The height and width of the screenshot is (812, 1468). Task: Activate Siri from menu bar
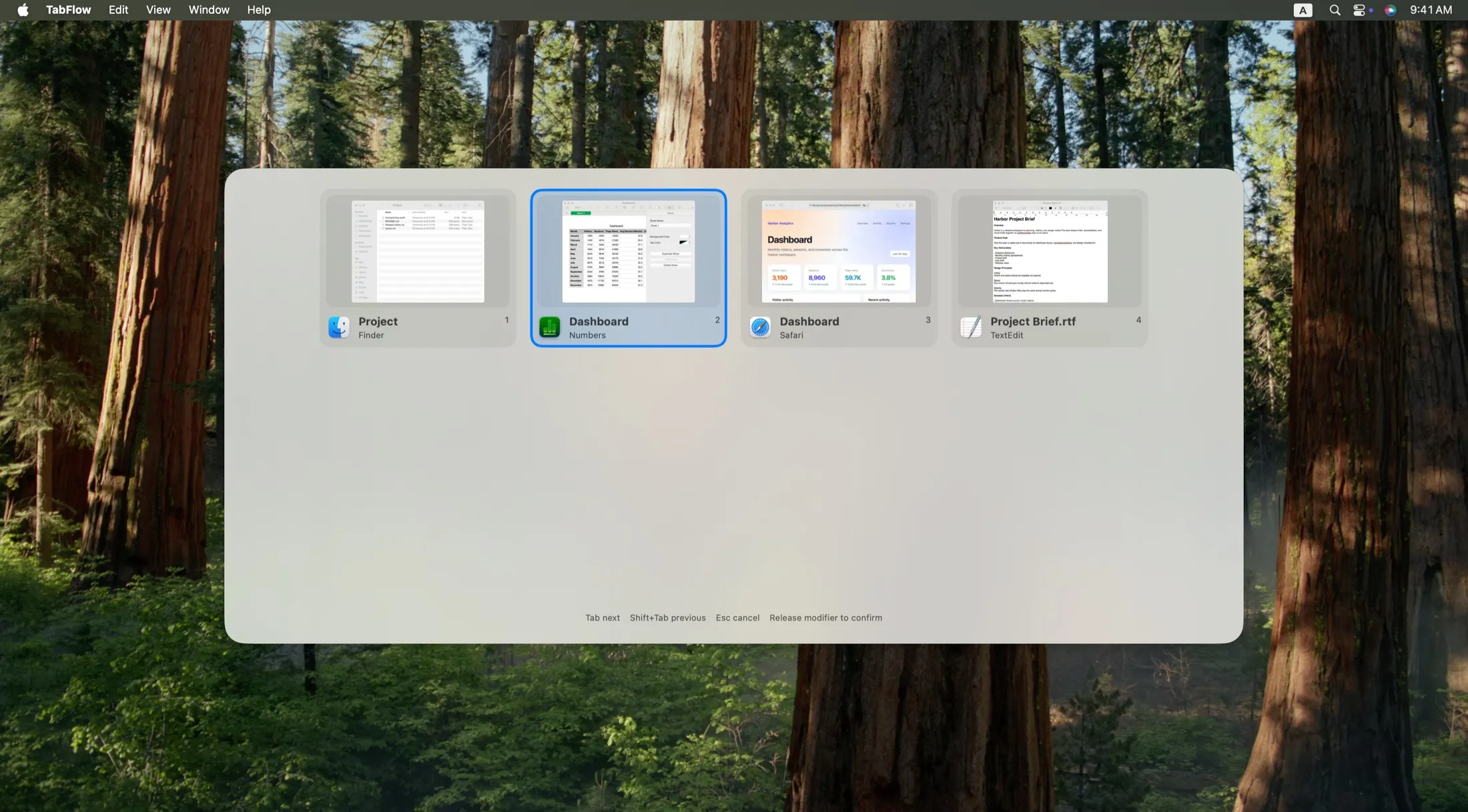(x=1390, y=10)
